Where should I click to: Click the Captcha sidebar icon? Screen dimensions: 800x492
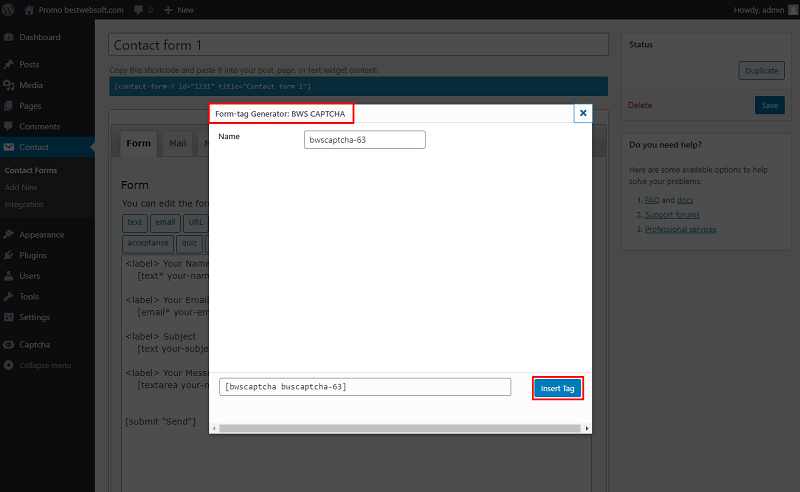point(9,345)
